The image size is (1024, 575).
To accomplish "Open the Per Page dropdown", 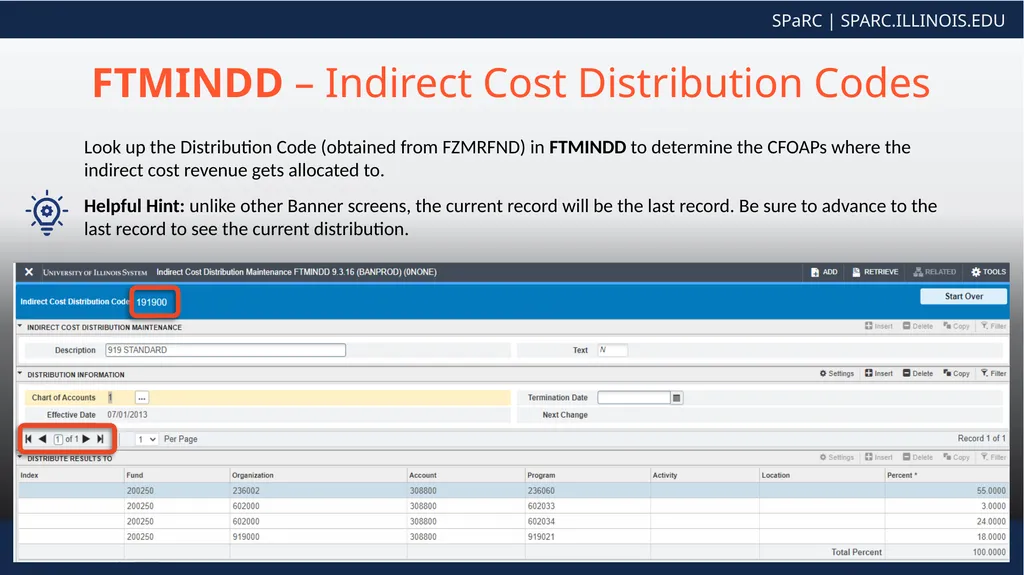I will click(146, 439).
